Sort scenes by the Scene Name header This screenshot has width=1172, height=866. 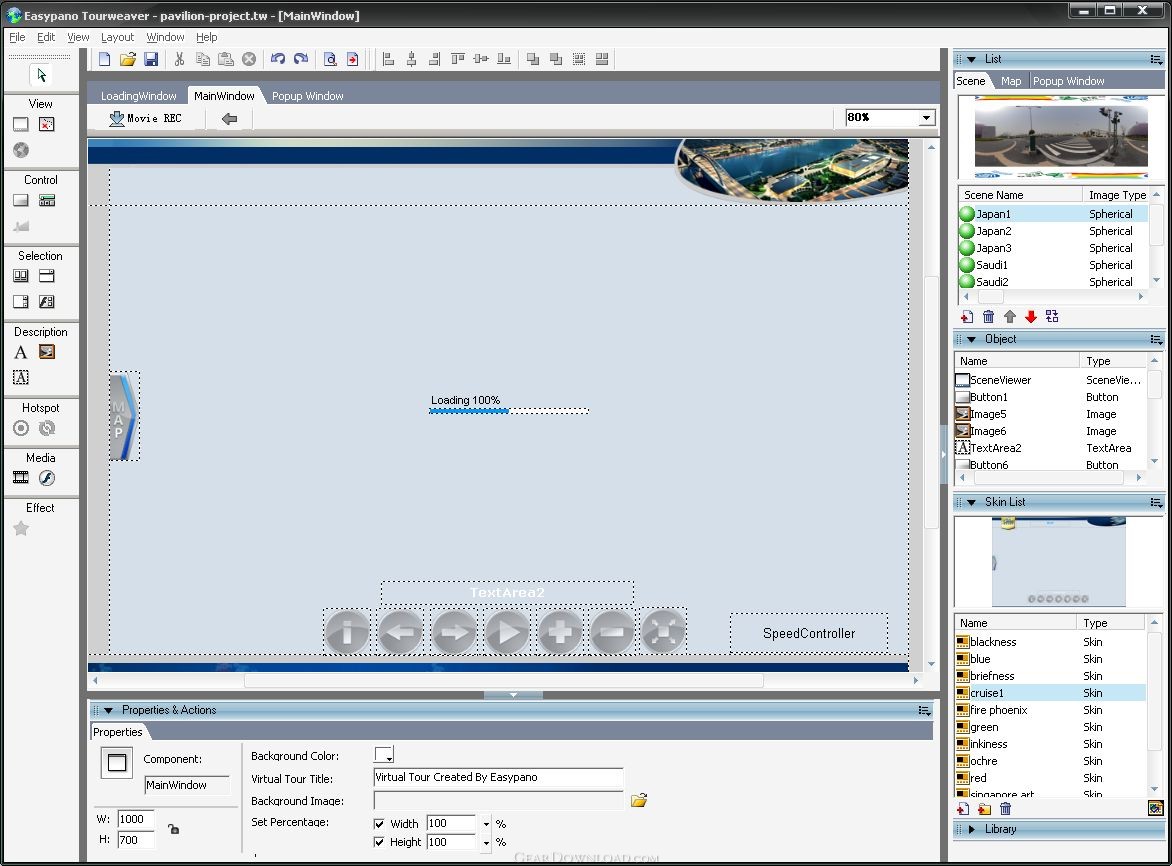(x=1020, y=195)
